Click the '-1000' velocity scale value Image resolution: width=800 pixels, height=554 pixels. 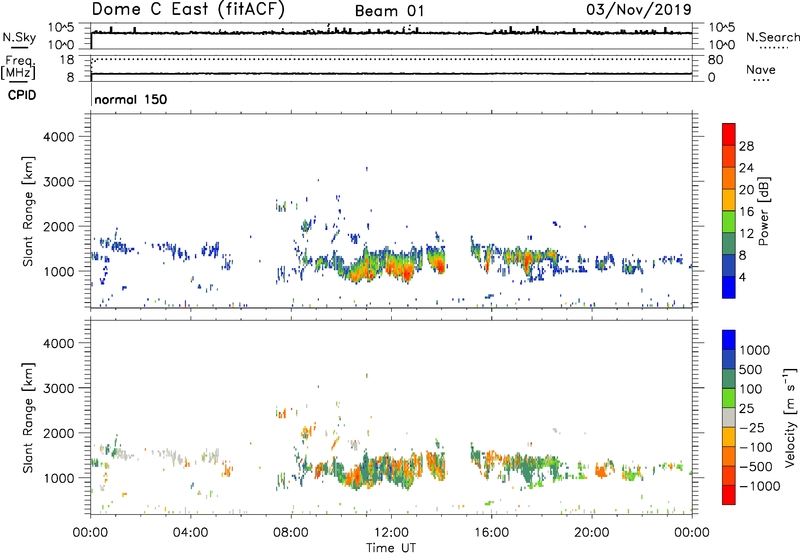pyautogui.click(x=760, y=486)
